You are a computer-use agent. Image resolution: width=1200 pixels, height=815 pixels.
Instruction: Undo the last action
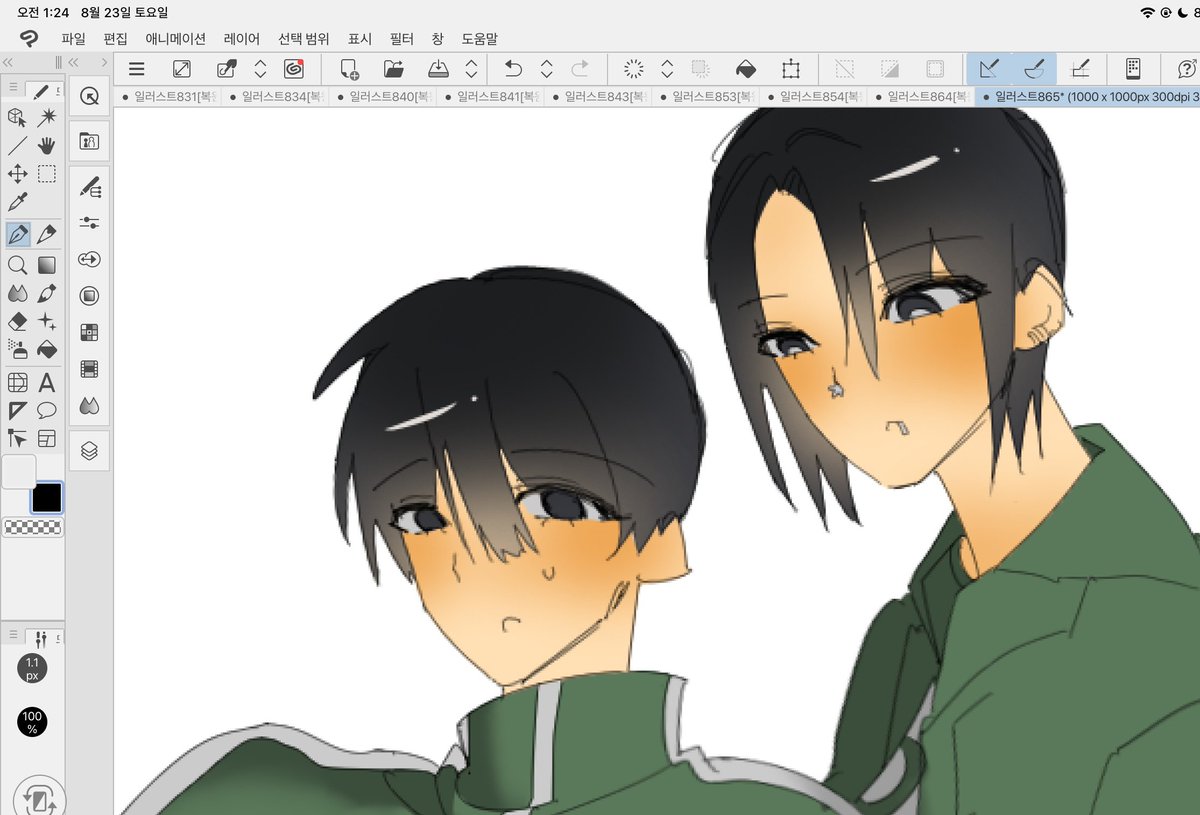tap(513, 69)
